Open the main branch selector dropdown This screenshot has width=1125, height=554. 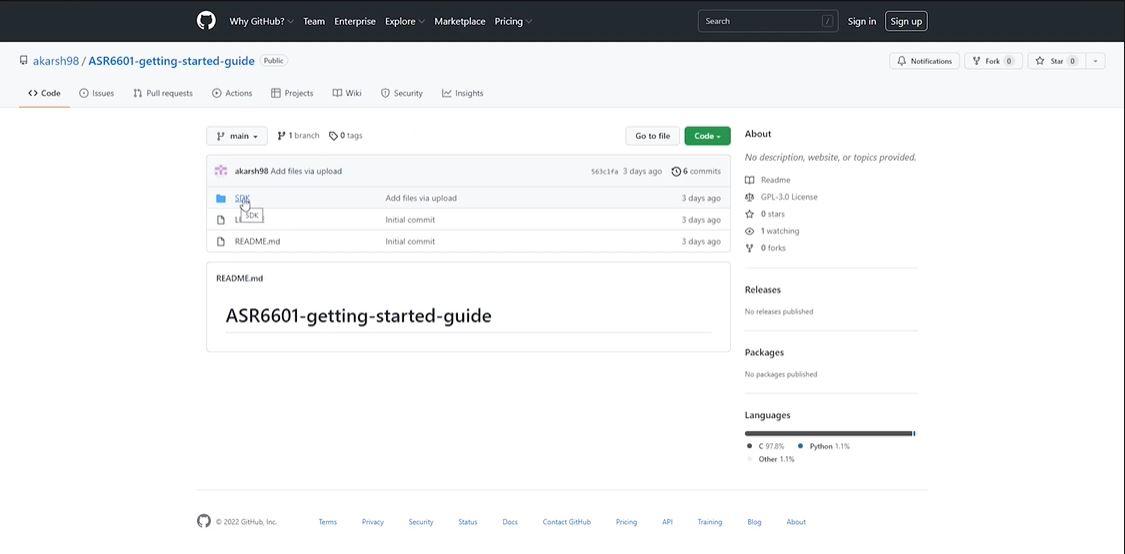point(237,136)
